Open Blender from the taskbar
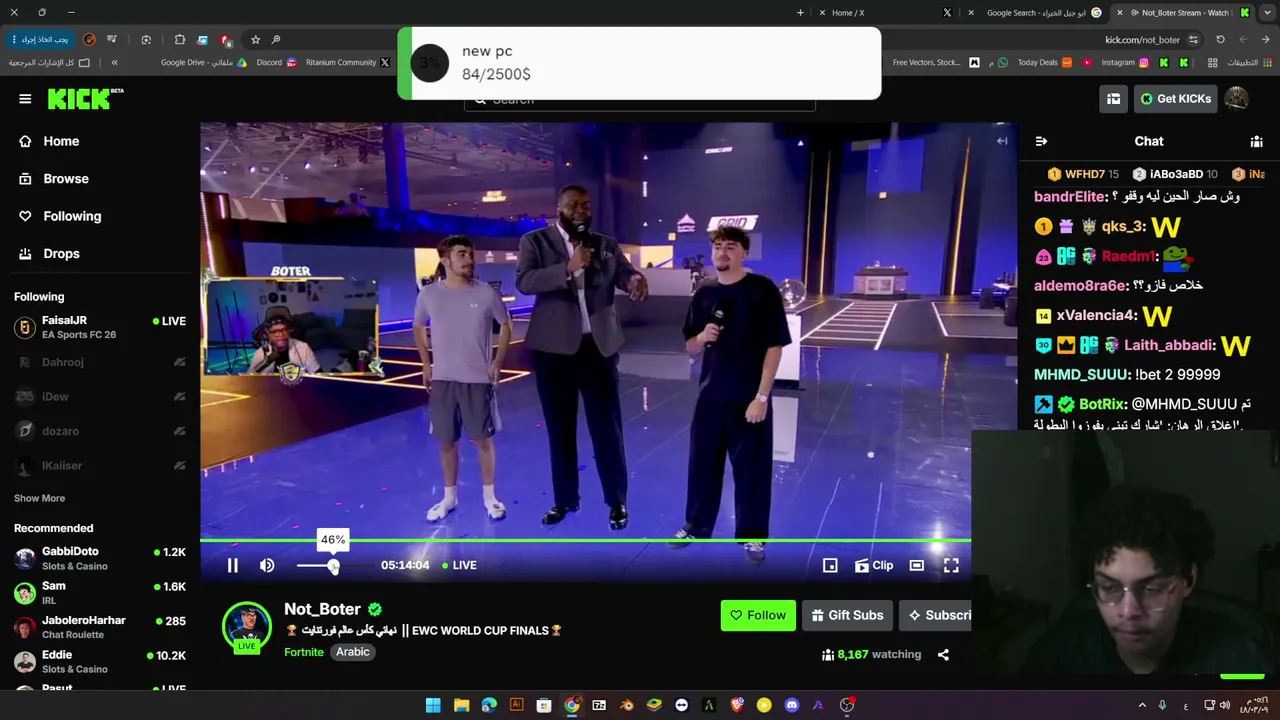The height and width of the screenshot is (720, 1280). (626, 705)
